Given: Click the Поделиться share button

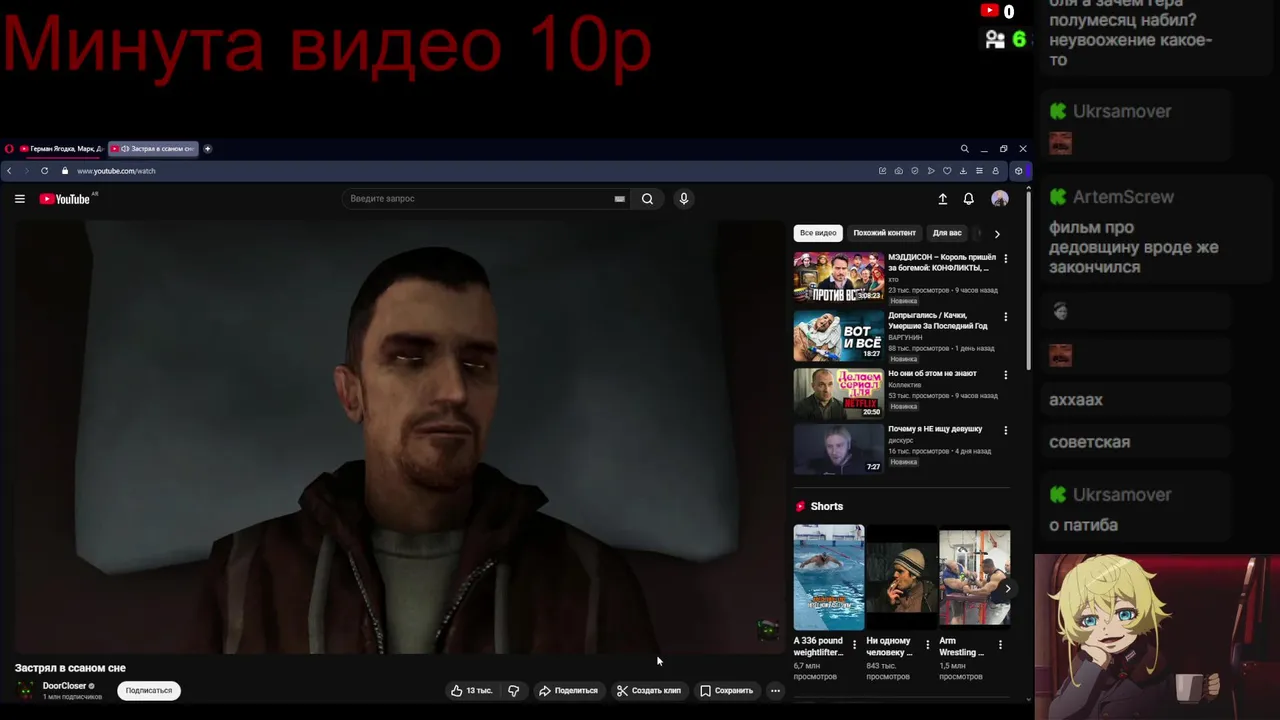Looking at the screenshot, I should pyautogui.click(x=568, y=690).
